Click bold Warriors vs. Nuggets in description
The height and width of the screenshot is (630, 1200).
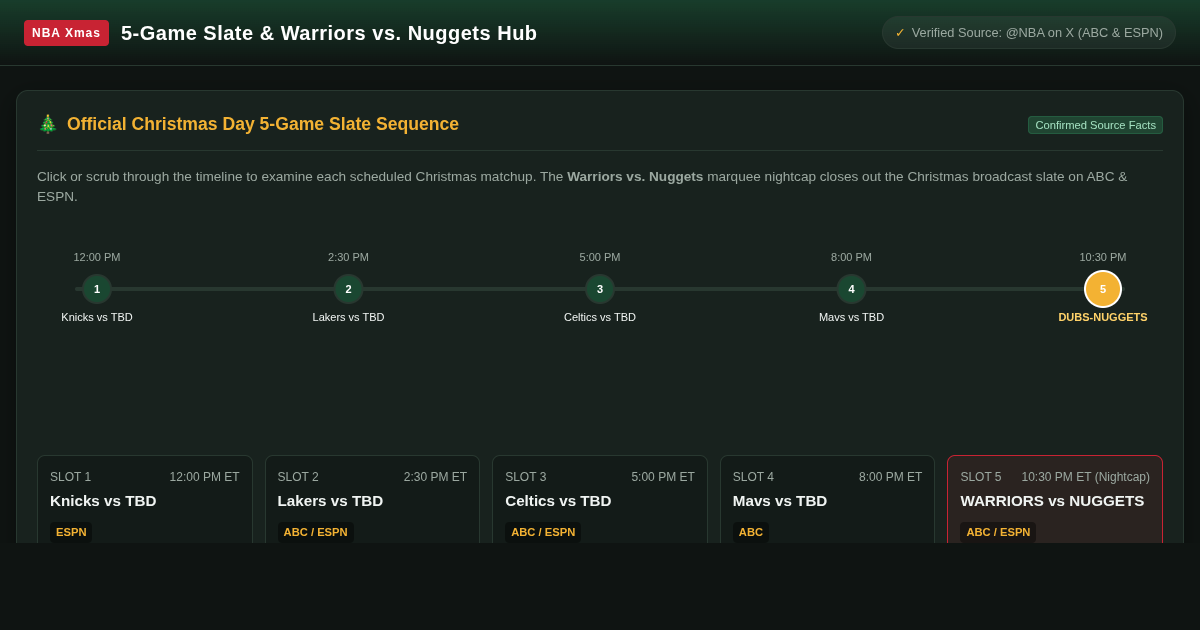[635, 176]
